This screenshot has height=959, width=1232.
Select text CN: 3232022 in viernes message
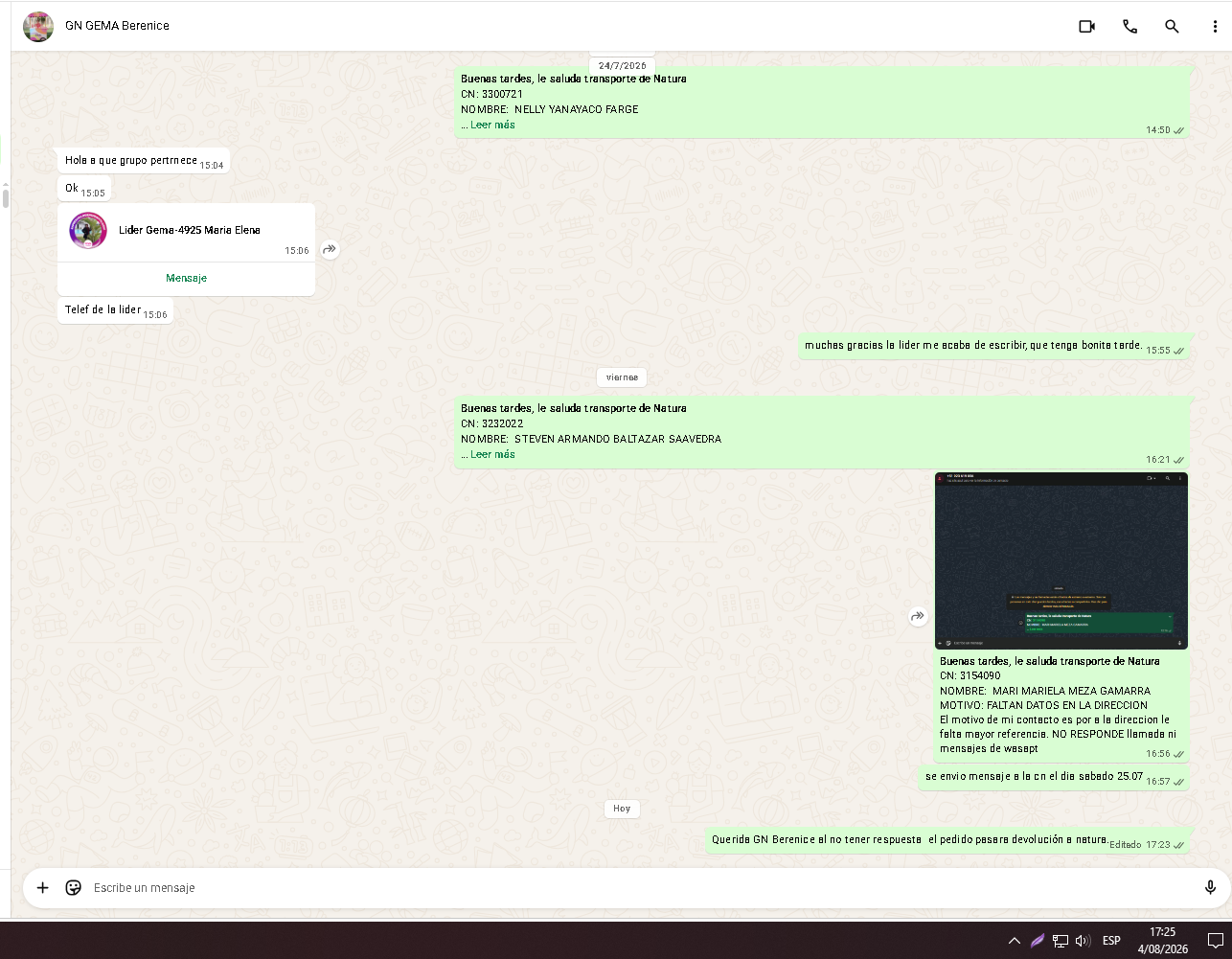pyautogui.click(x=491, y=423)
